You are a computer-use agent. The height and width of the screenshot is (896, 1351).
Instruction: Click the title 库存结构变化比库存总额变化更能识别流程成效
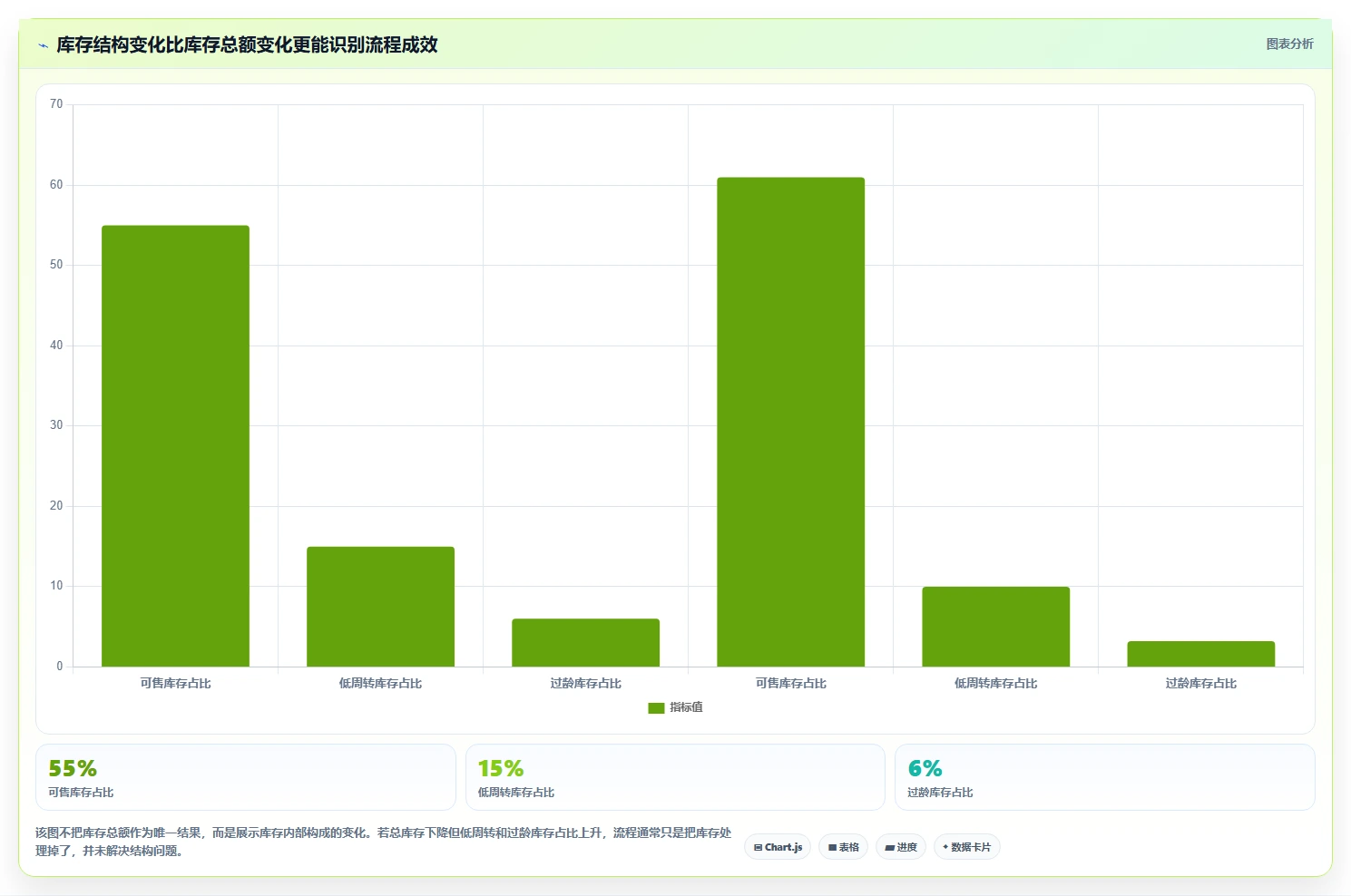[247, 44]
